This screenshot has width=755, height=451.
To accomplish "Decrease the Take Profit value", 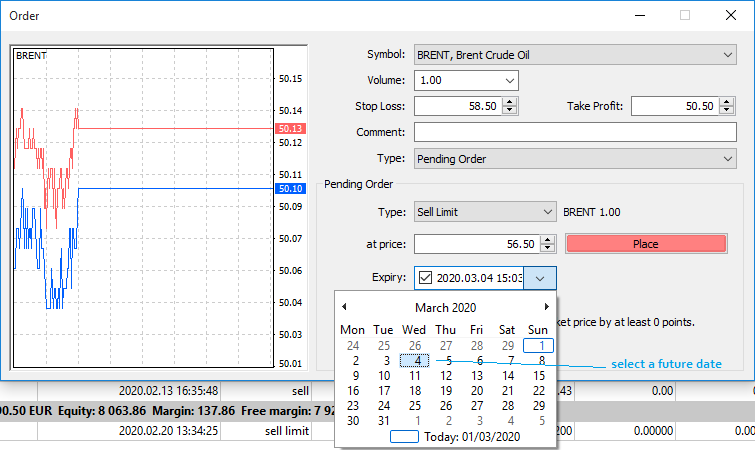I will click(728, 111).
